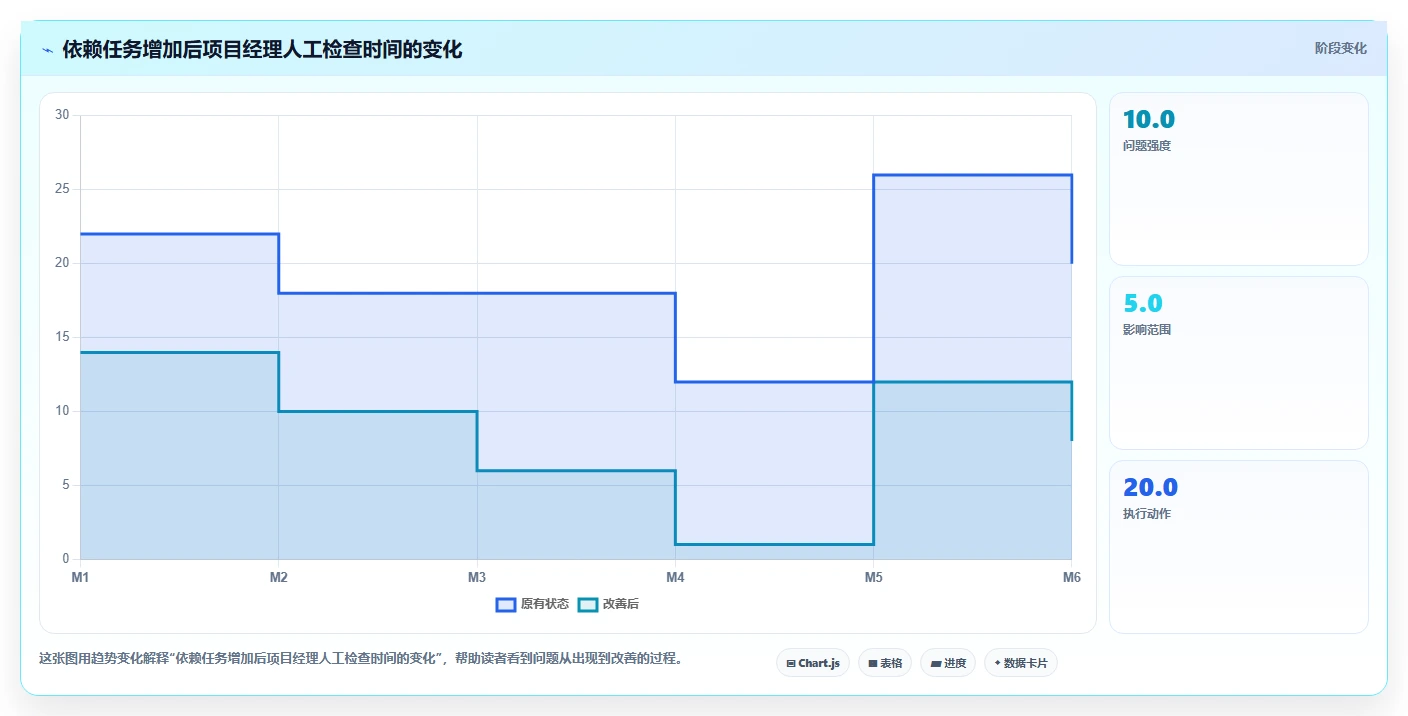
Task: Click the M6 x-axis label
Action: [x=1072, y=577]
